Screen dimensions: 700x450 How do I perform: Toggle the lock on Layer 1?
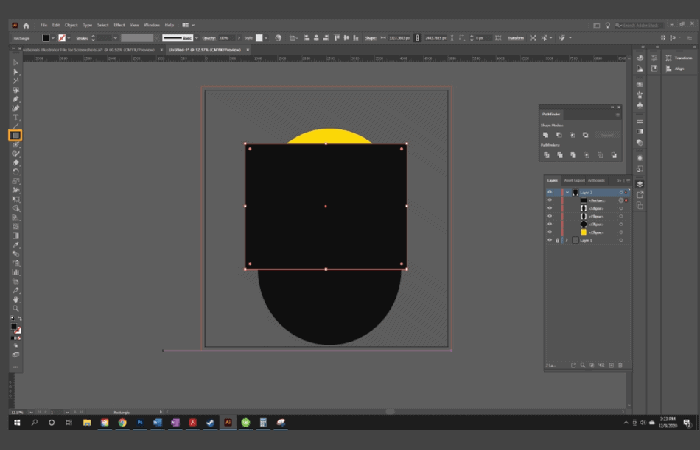tap(557, 241)
